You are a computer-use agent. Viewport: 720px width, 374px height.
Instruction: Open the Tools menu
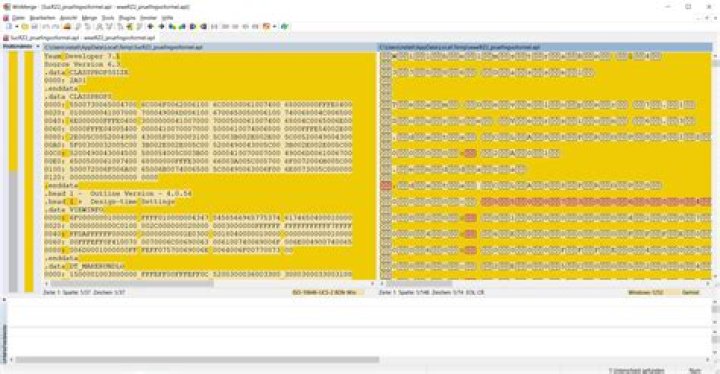tap(108, 18)
